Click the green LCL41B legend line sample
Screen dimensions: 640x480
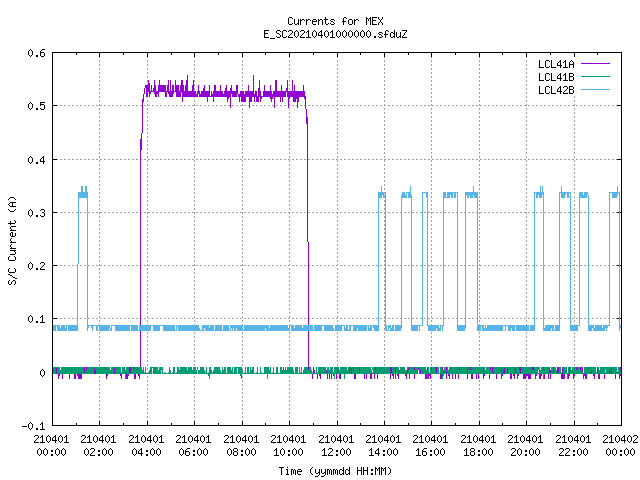(x=595, y=77)
